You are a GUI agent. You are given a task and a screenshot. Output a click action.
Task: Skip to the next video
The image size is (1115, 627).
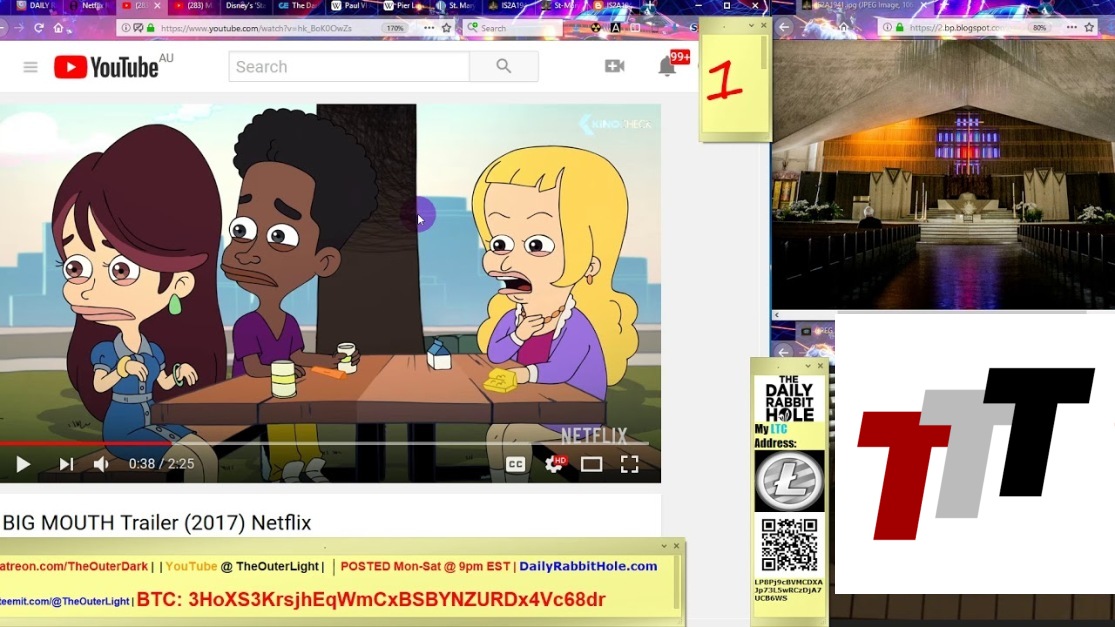coord(66,464)
